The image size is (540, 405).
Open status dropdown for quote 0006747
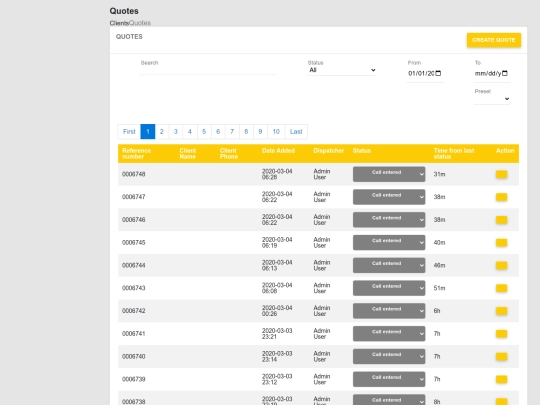click(x=389, y=197)
